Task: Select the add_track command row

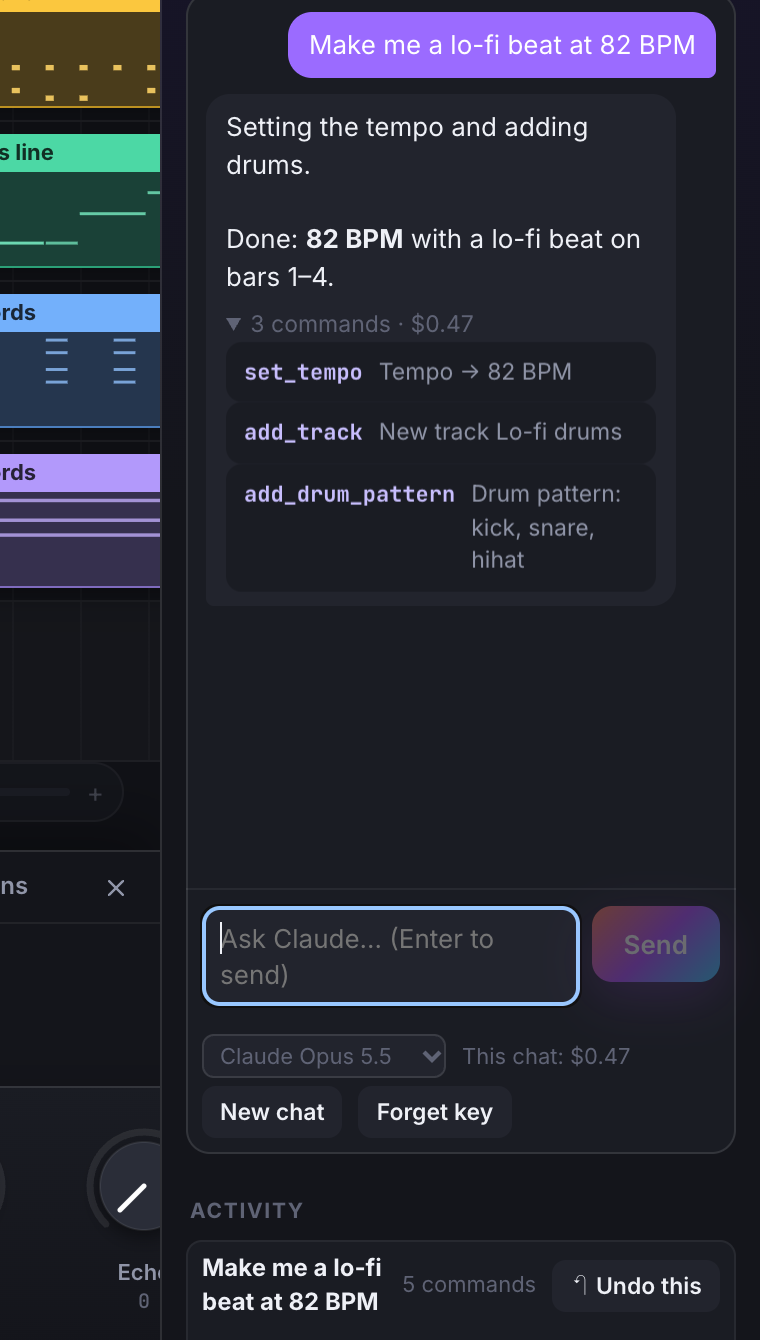Action: coord(441,432)
